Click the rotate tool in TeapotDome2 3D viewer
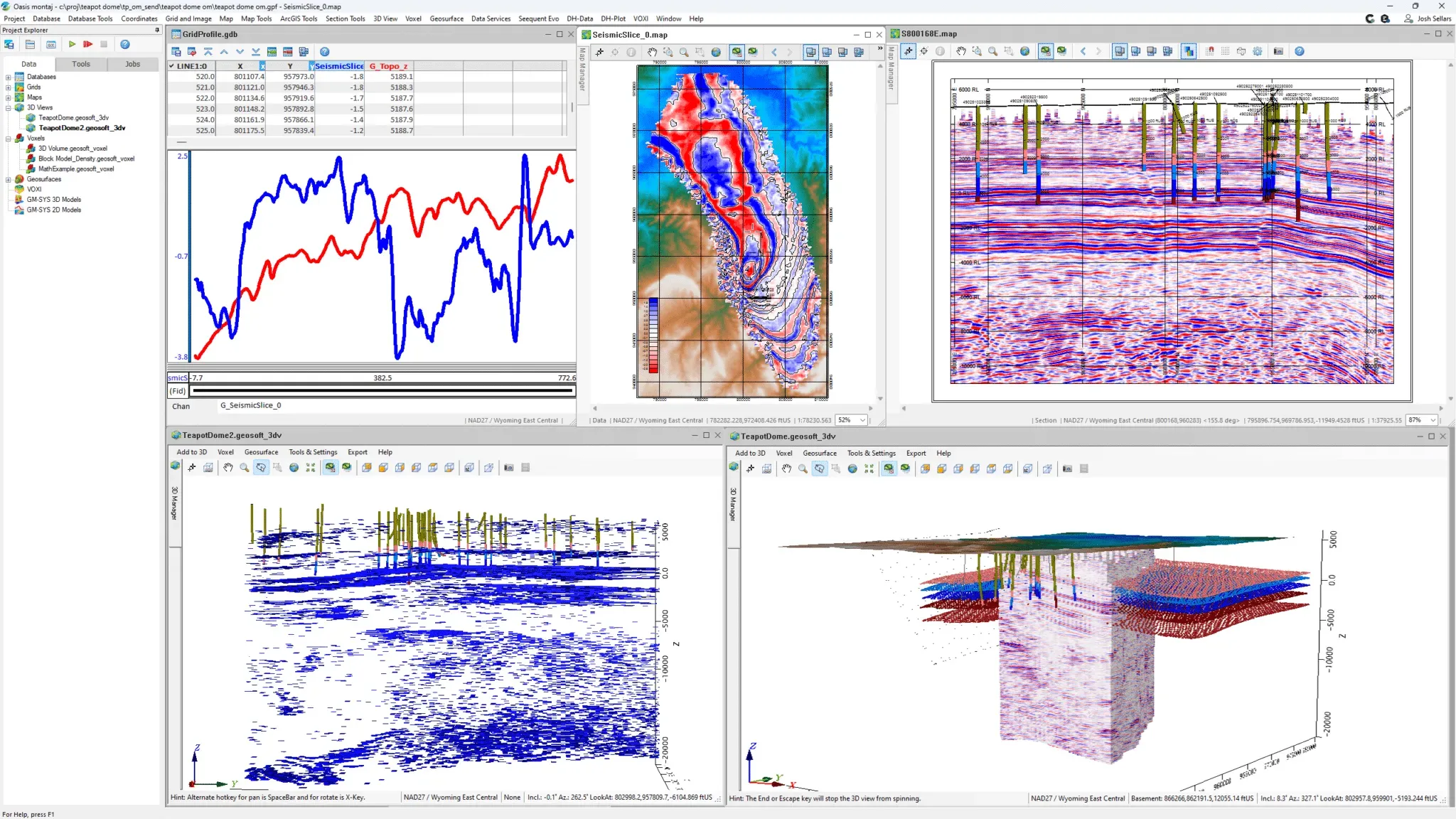This screenshot has width=1456, height=819. tap(261, 468)
